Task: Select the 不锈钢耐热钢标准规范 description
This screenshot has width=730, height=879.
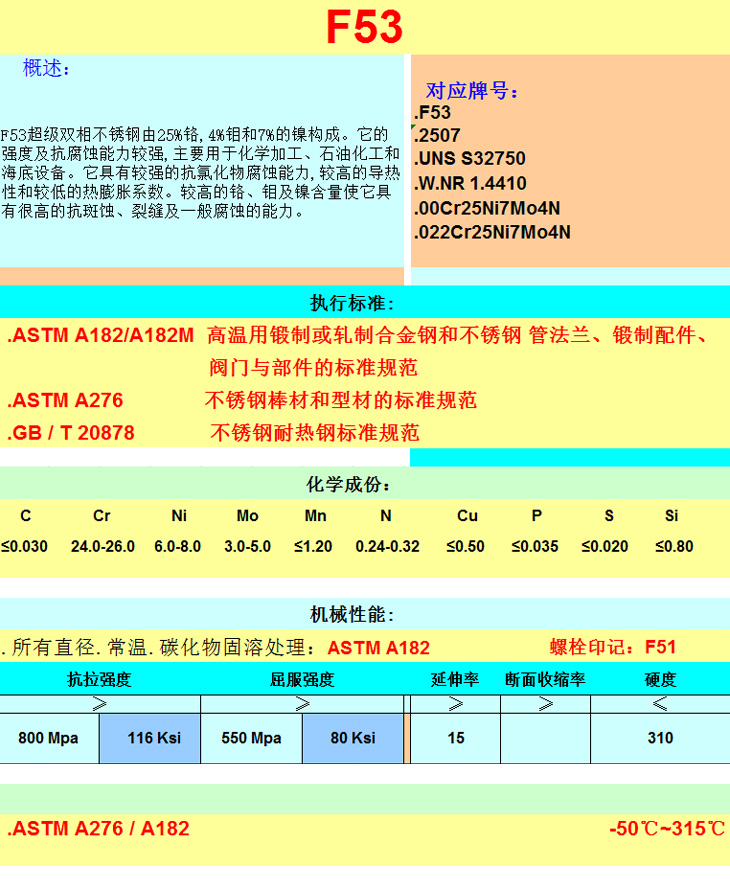Action: 315,433
